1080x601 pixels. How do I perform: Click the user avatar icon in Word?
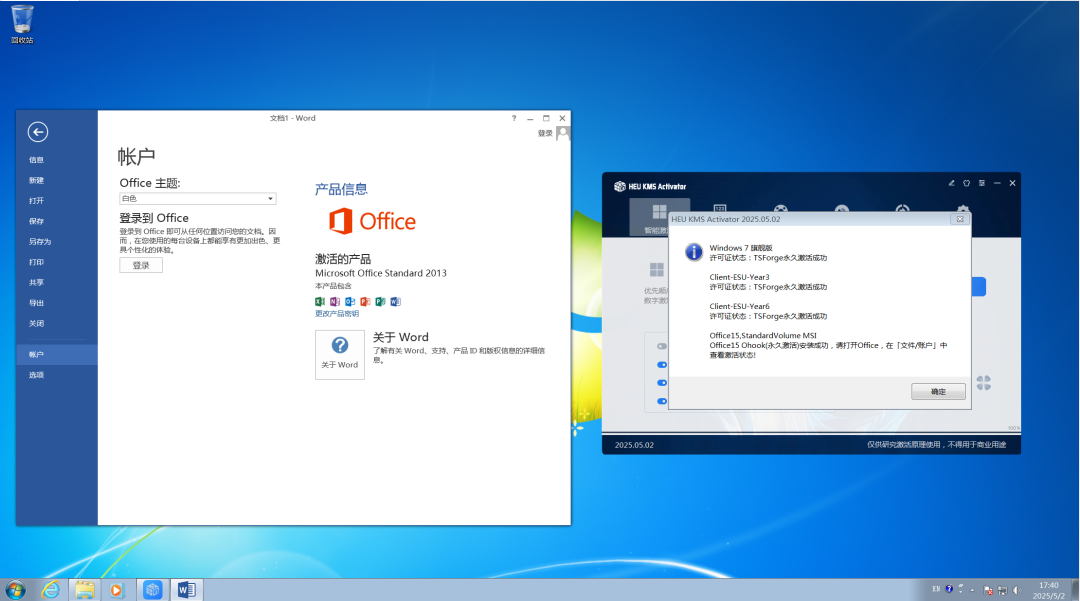(x=563, y=133)
